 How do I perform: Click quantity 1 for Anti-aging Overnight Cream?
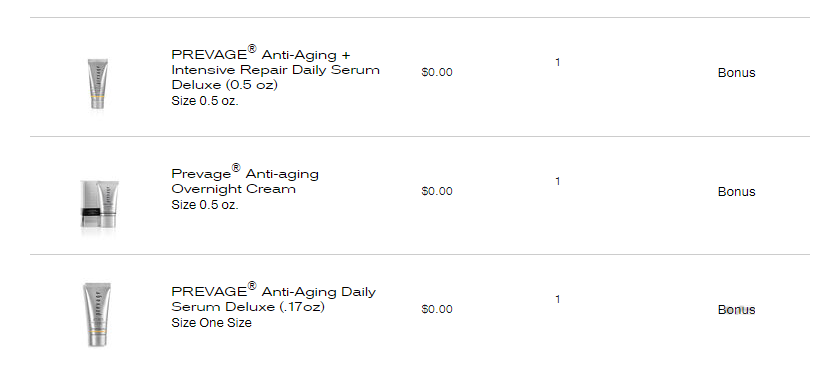(x=558, y=181)
